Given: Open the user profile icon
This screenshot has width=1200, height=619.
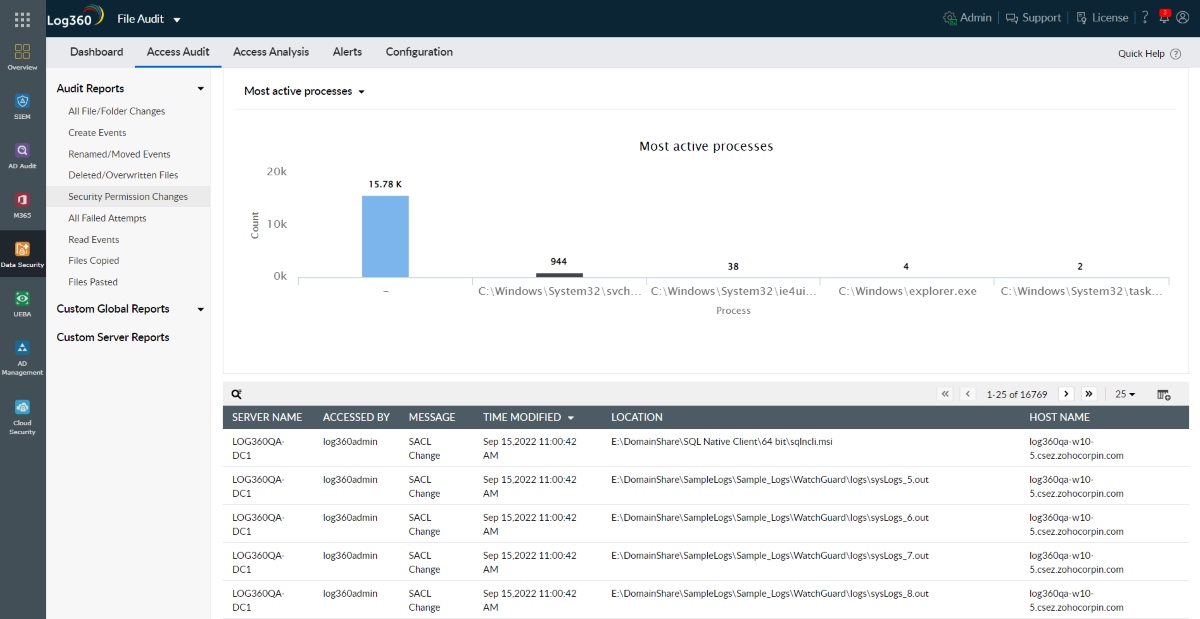Looking at the screenshot, I should pos(1183,18).
